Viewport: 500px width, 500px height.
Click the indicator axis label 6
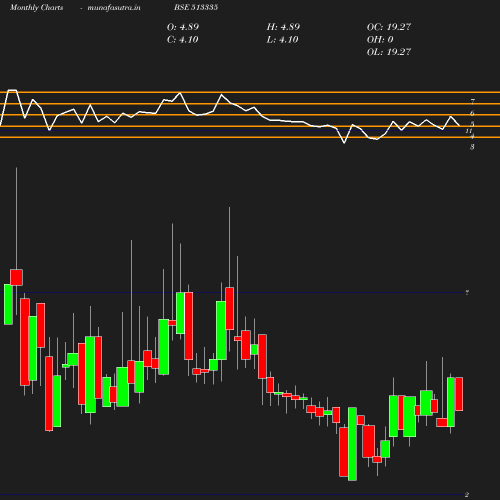(472, 113)
